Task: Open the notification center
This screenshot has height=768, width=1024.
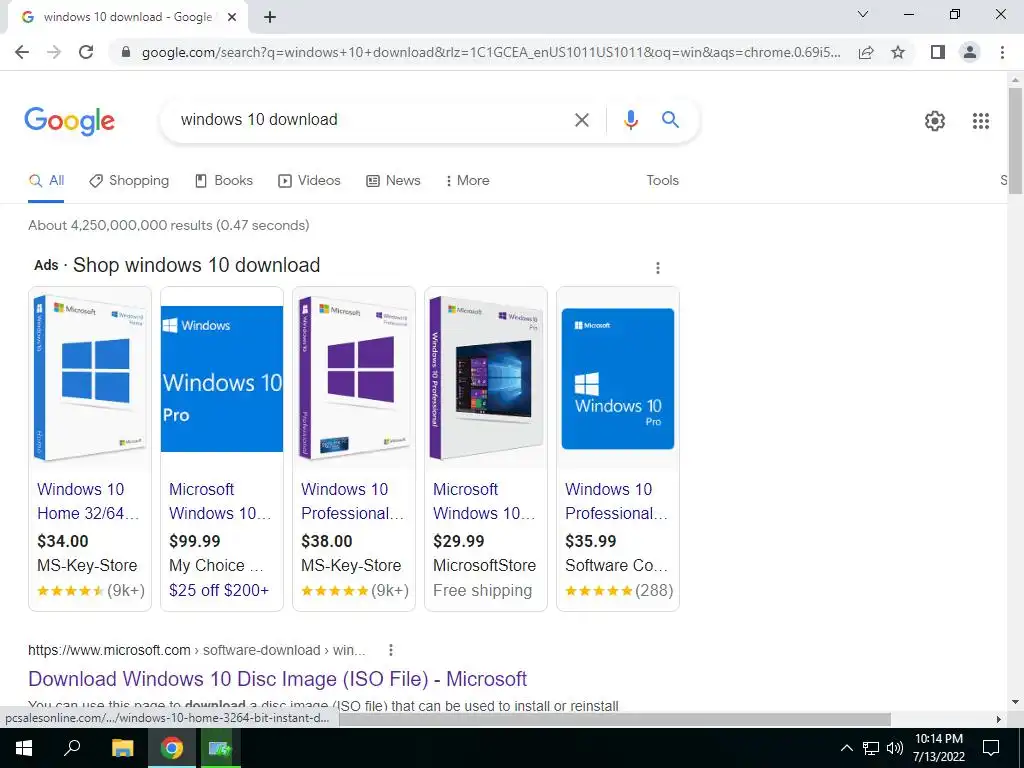Action: click(991, 748)
